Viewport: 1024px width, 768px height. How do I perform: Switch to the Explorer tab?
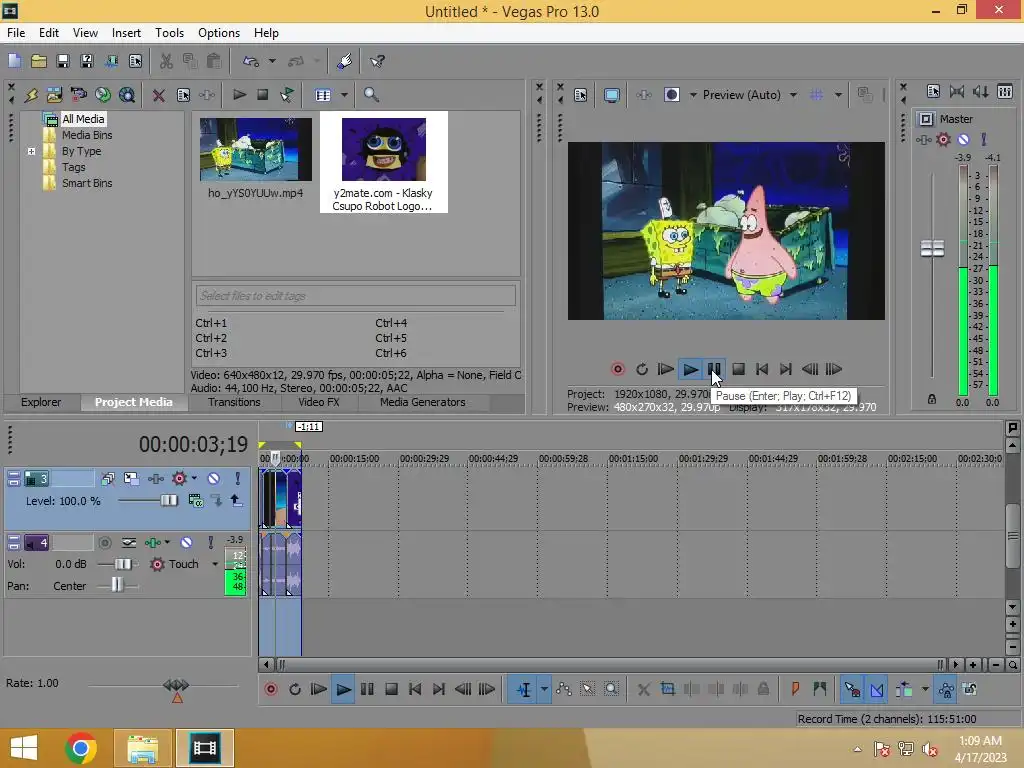point(40,402)
